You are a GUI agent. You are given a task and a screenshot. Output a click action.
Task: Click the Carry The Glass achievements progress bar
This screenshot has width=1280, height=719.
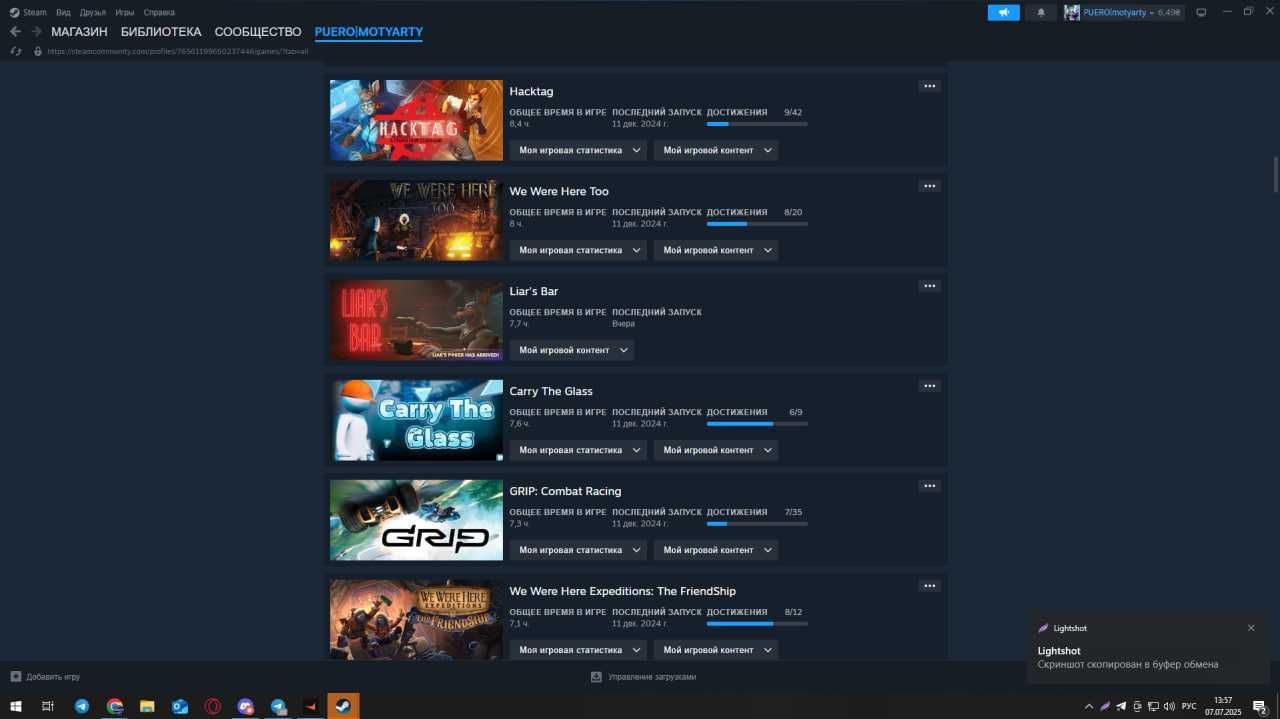point(757,424)
